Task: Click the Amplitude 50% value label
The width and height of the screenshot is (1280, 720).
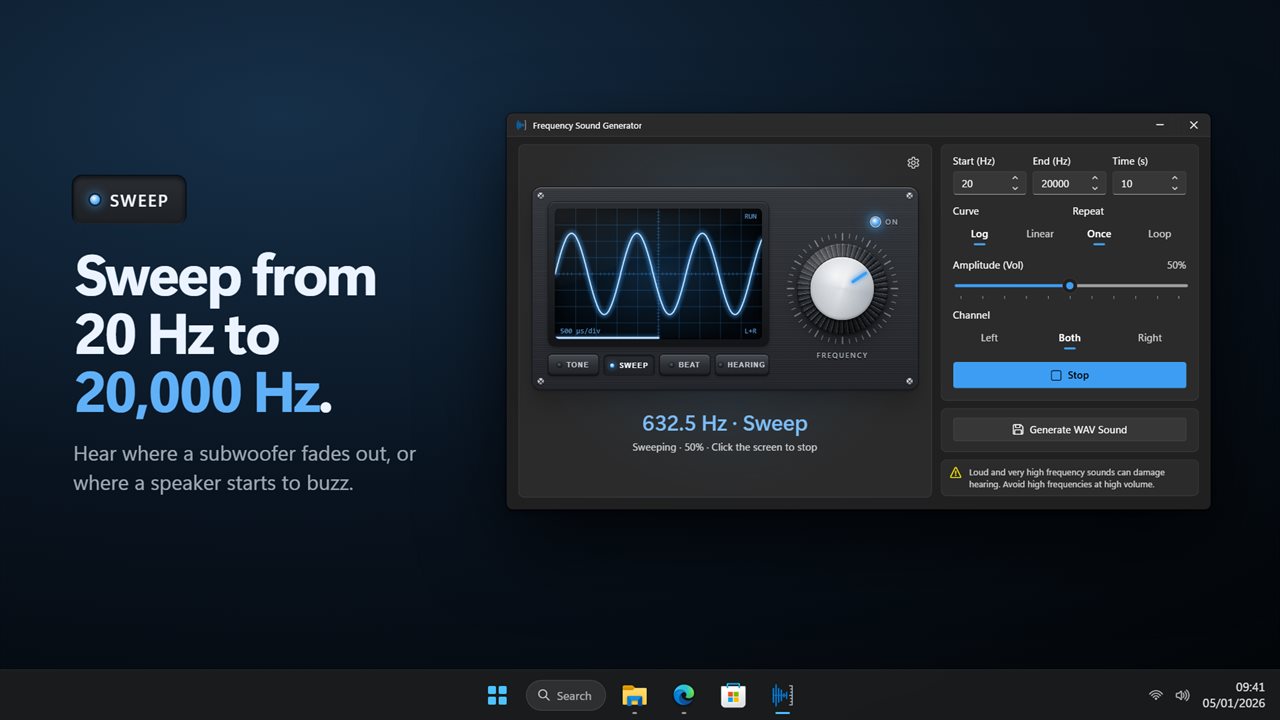Action: (x=1176, y=265)
